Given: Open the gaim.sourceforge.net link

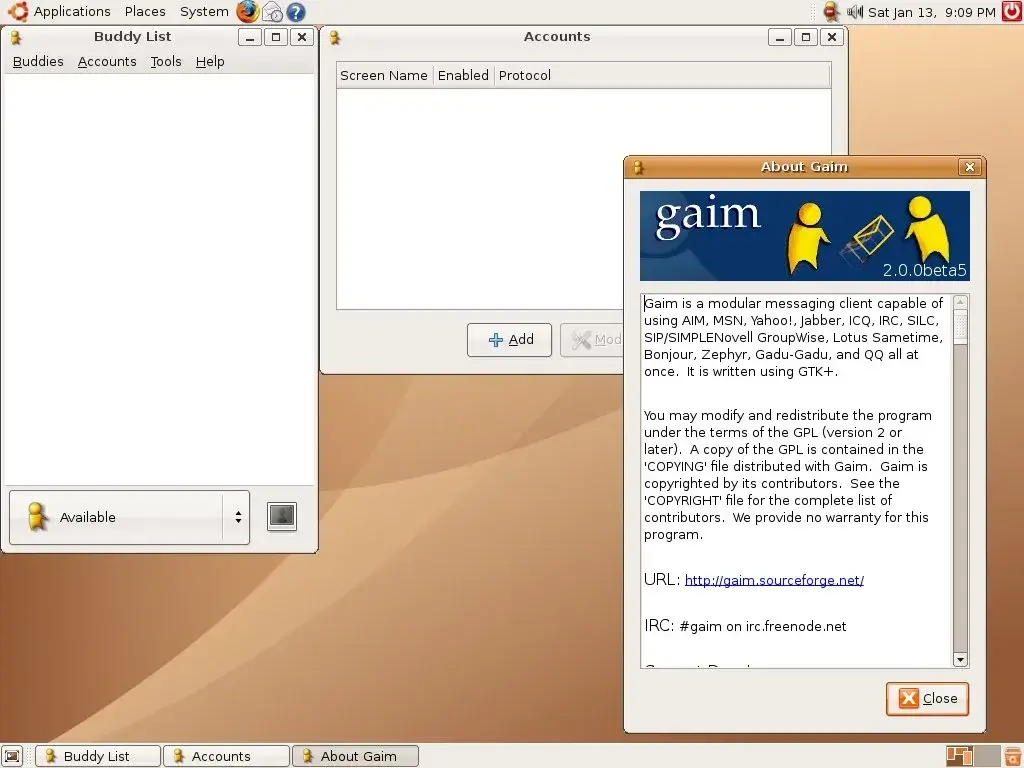Looking at the screenshot, I should pos(774,580).
